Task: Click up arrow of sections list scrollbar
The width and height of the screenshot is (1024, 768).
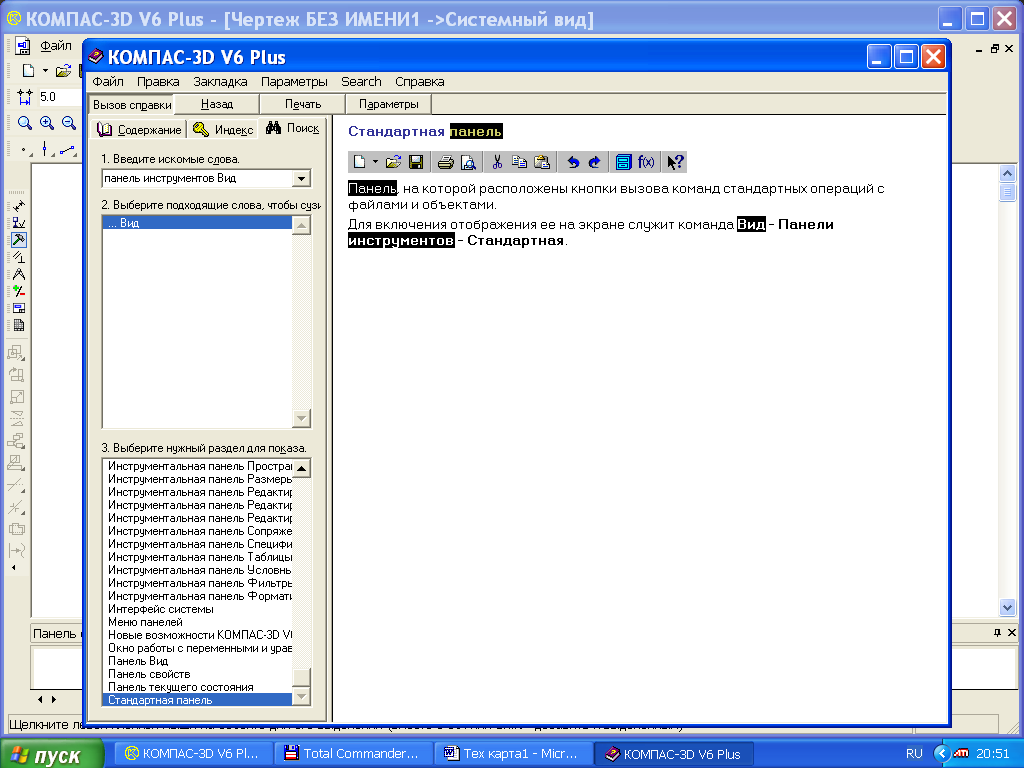Action: tap(301, 468)
